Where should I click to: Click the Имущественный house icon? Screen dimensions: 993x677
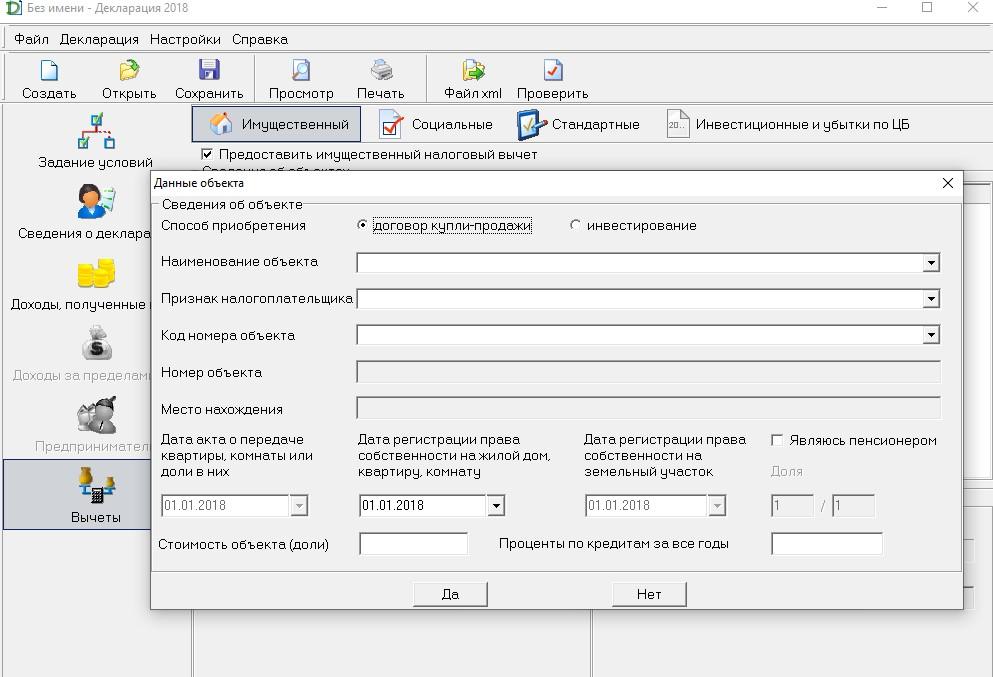(221, 123)
